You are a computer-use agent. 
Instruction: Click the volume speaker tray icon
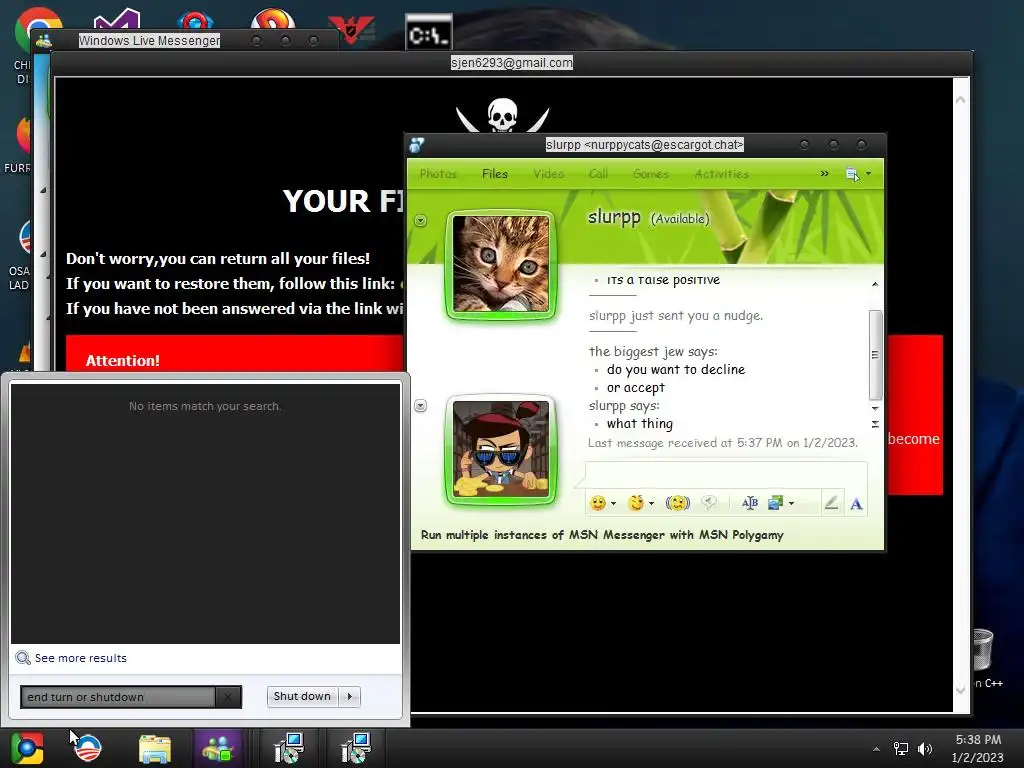[925, 748]
